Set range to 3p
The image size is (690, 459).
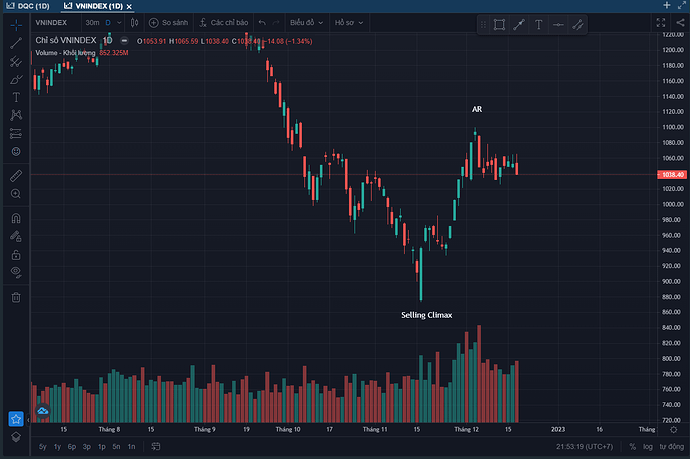pyautogui.click(x=87, y=447)
